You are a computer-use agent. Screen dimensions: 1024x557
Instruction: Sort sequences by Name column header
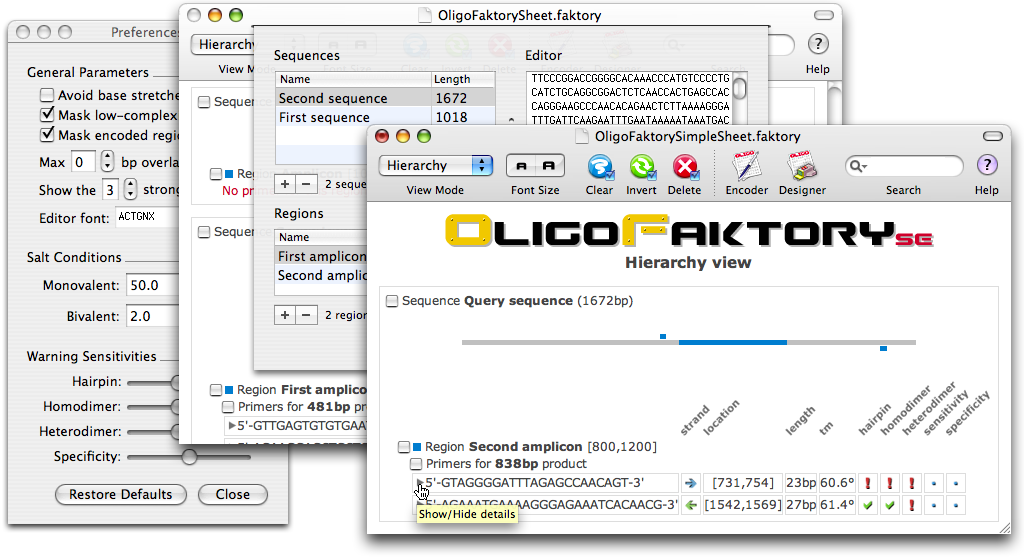pos(353,79)
